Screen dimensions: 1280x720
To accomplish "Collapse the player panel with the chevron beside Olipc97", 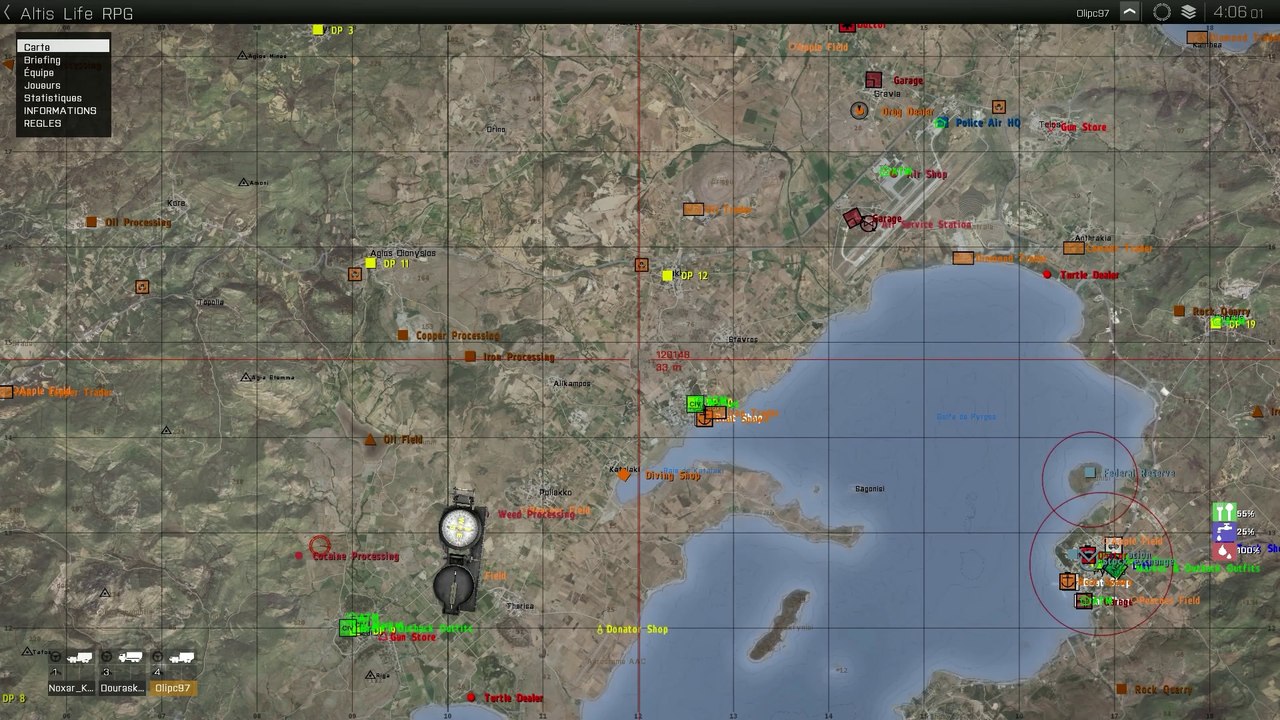I will [x=1129, y=13].
